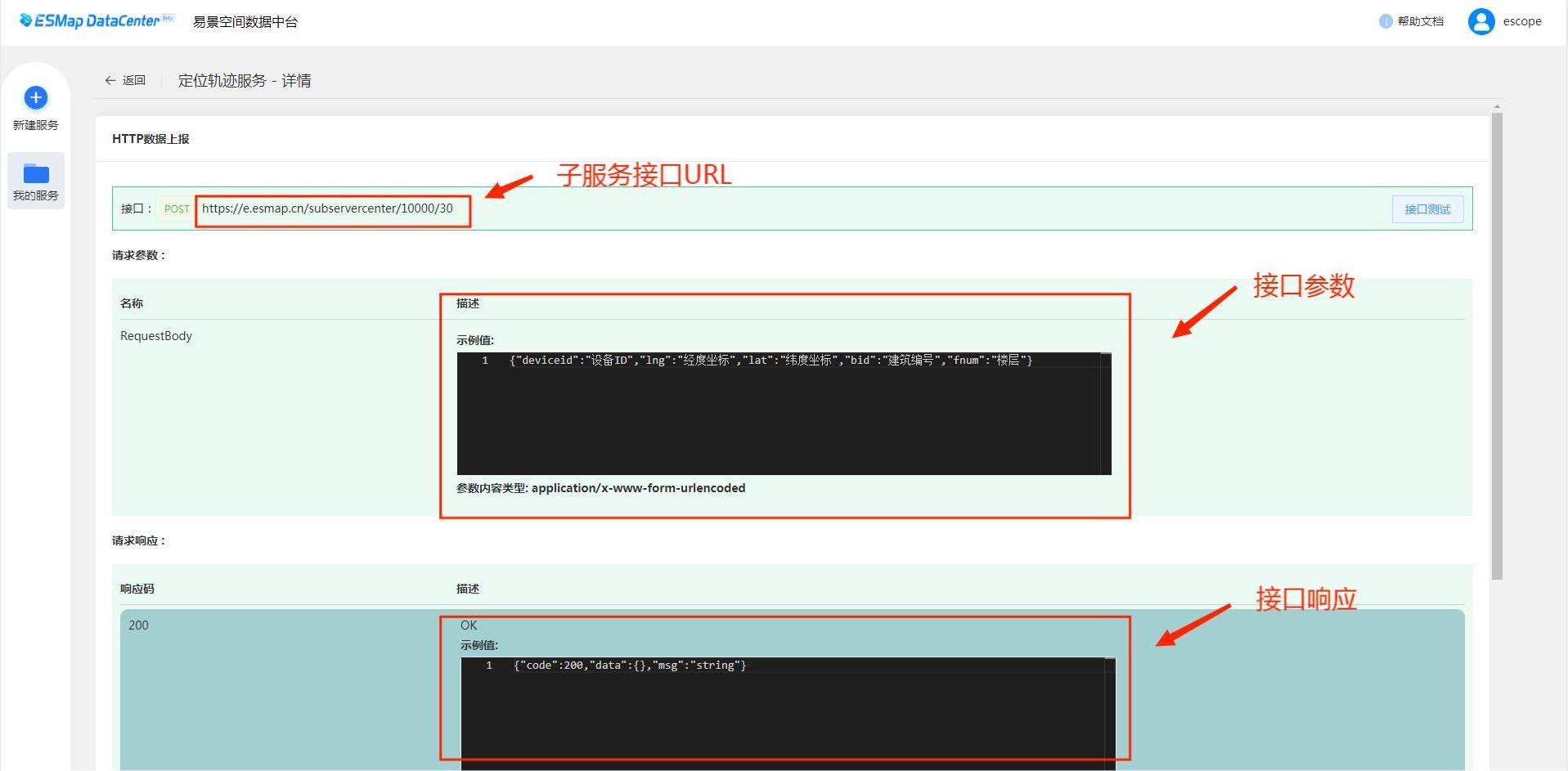
Task: Click the 新建服务 plus icon
Action: (35, 98)
